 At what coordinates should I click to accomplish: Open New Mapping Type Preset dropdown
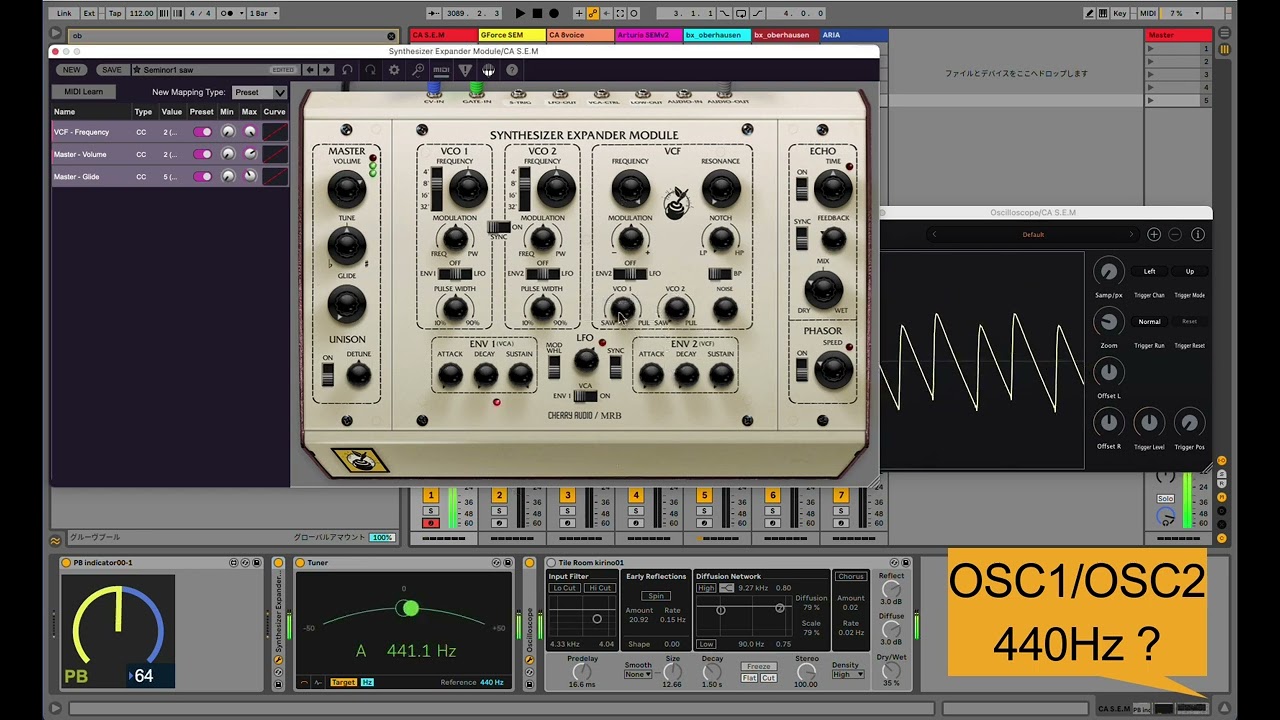(x=260, y=92)
